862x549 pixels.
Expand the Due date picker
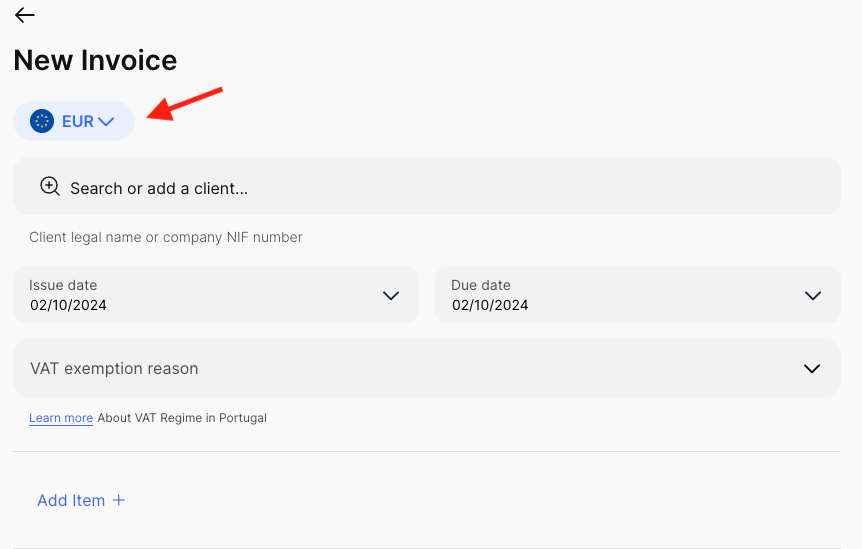637,295
